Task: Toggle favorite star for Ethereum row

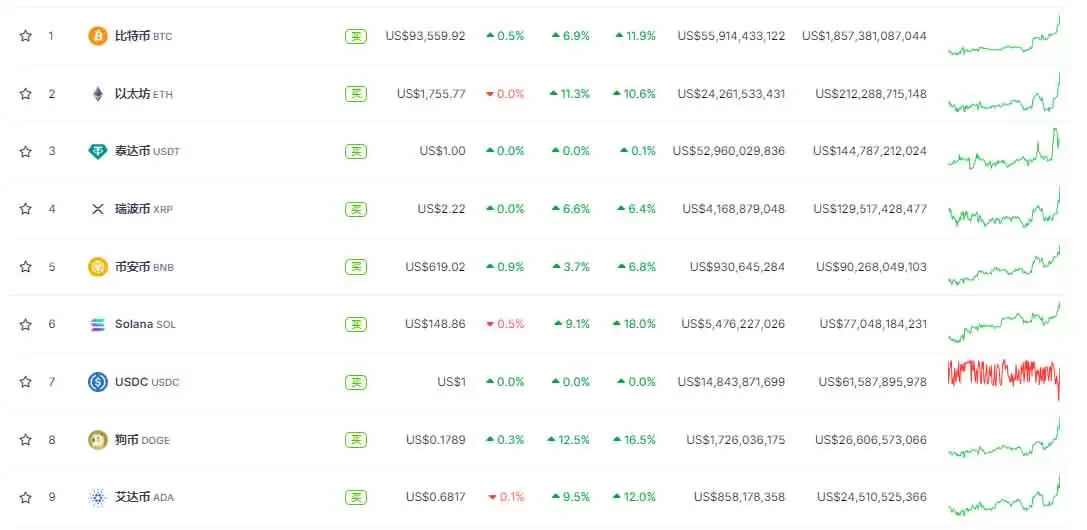Action: pyautogui.click(x=25, y=94)
